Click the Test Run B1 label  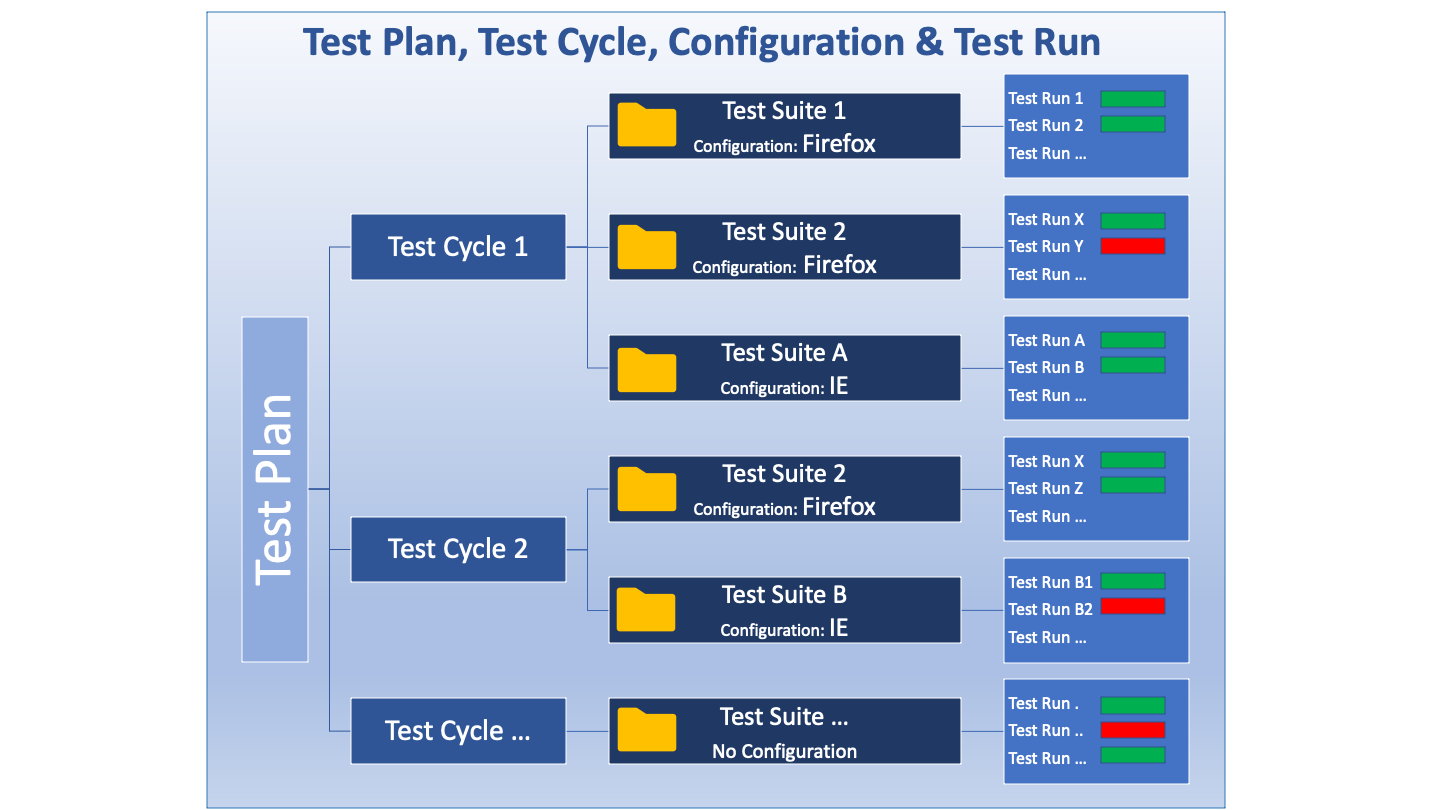(1050, 582)
